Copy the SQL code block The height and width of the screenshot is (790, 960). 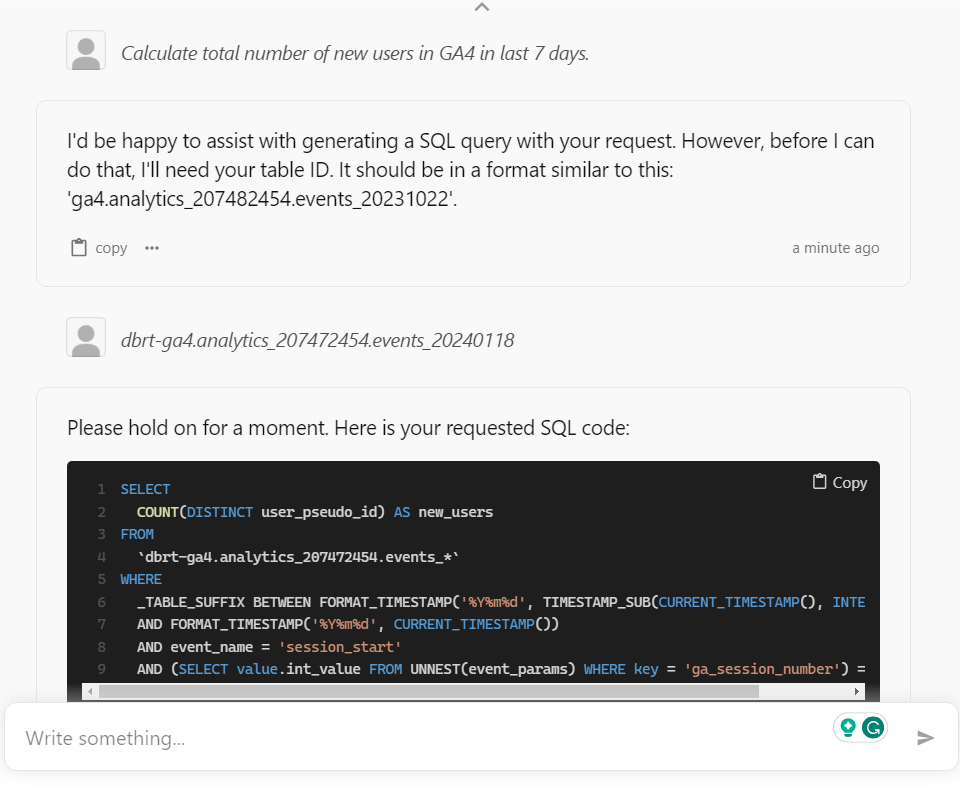(x=840, y=482)
